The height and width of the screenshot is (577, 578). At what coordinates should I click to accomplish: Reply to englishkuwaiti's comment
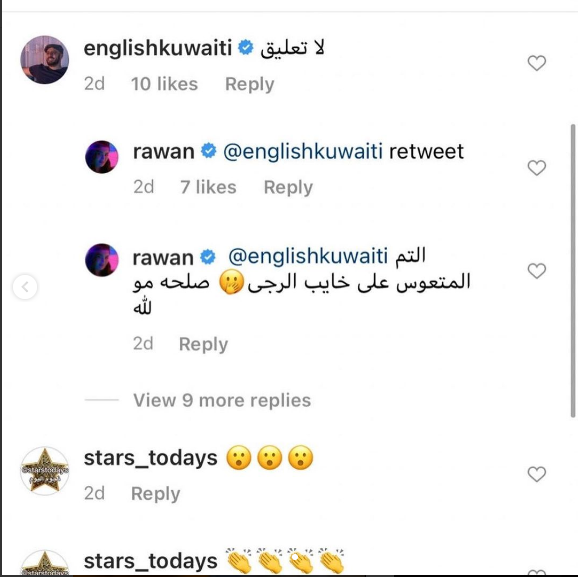[x=250, y=84]
